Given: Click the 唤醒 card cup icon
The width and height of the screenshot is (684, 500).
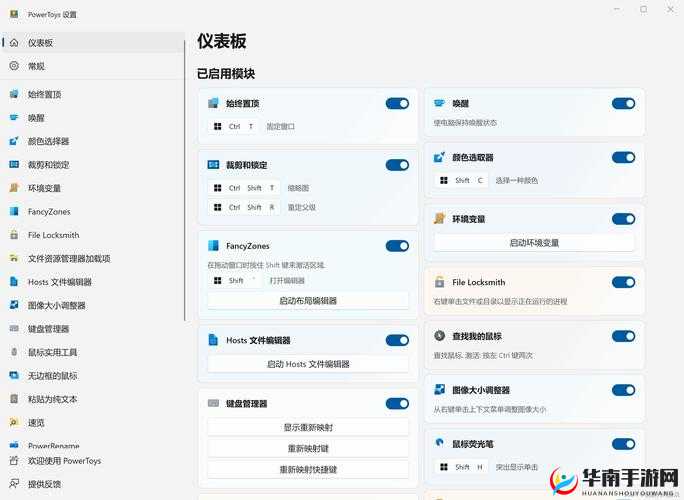Looking at the screenshot, I should pyautogui.click(x=439, y=103).
